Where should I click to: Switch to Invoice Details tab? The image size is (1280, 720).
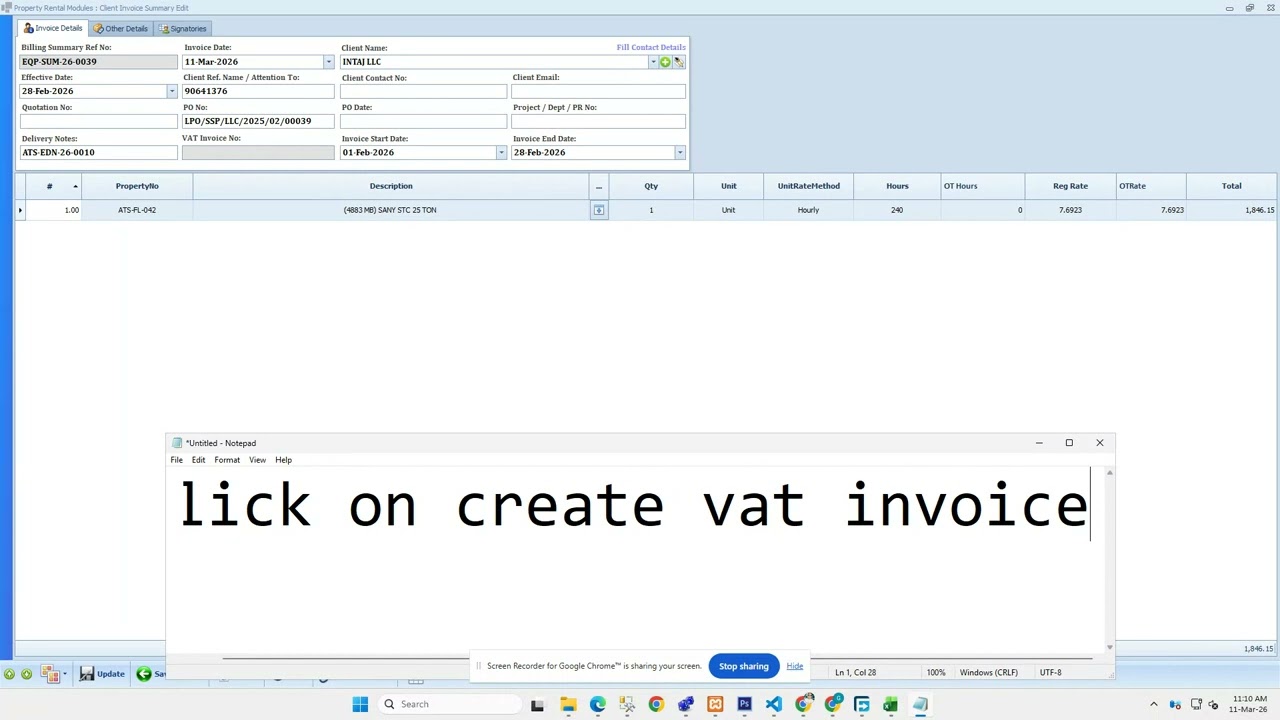tap(53, 28)
